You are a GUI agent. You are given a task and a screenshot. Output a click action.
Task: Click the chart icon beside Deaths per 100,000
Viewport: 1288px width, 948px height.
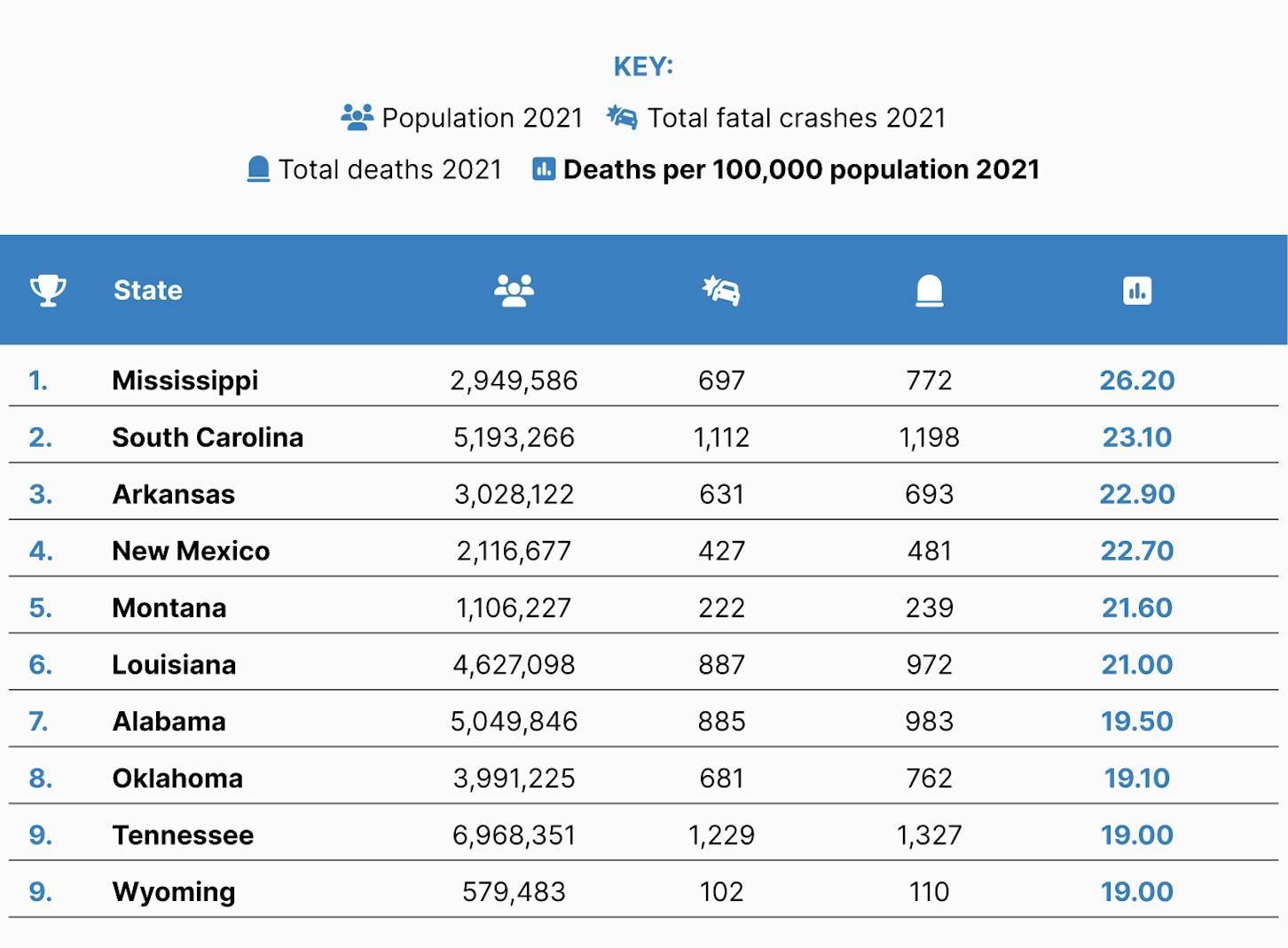click(x=544, y=168)
